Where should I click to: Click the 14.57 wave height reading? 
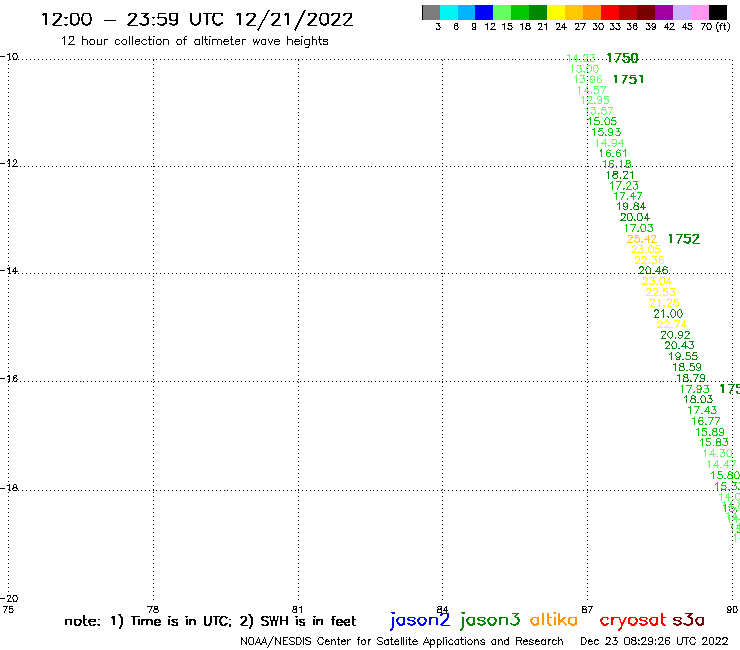click(592, 90)
